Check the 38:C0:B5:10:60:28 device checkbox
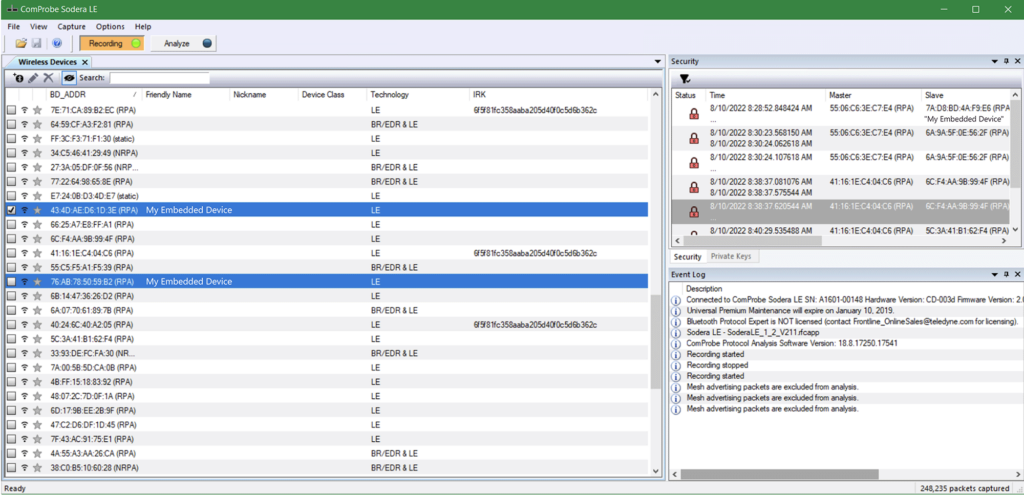1024x495 pixels. 11,468
